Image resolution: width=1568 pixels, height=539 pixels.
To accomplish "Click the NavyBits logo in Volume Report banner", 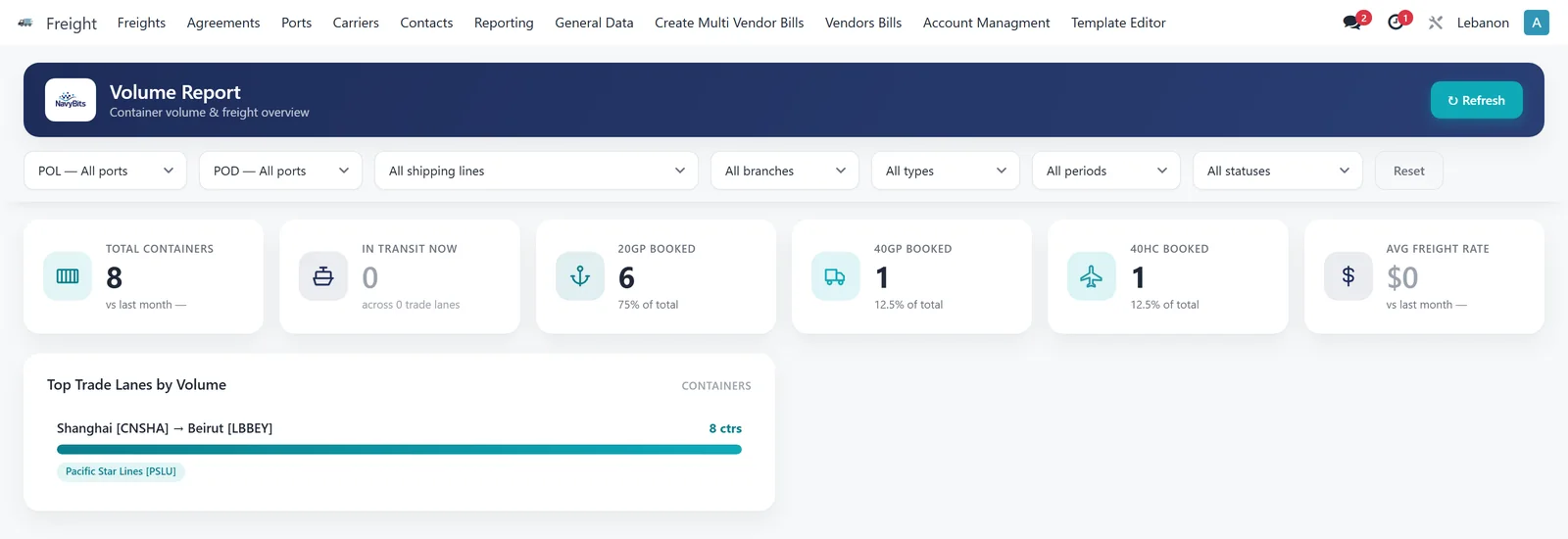I will click(x=71, y=100).
